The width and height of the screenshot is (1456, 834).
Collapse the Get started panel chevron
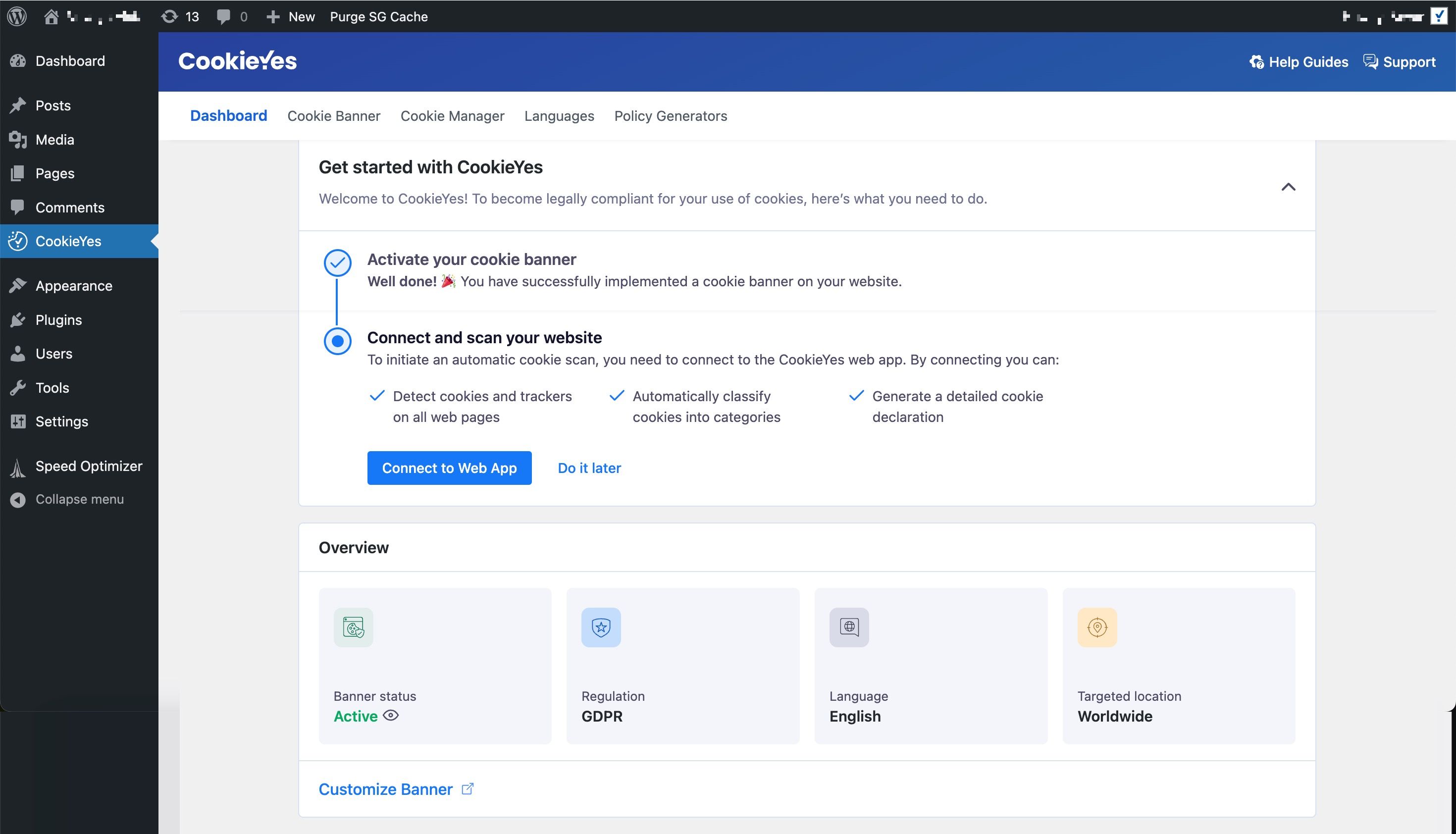[1288, 187]
